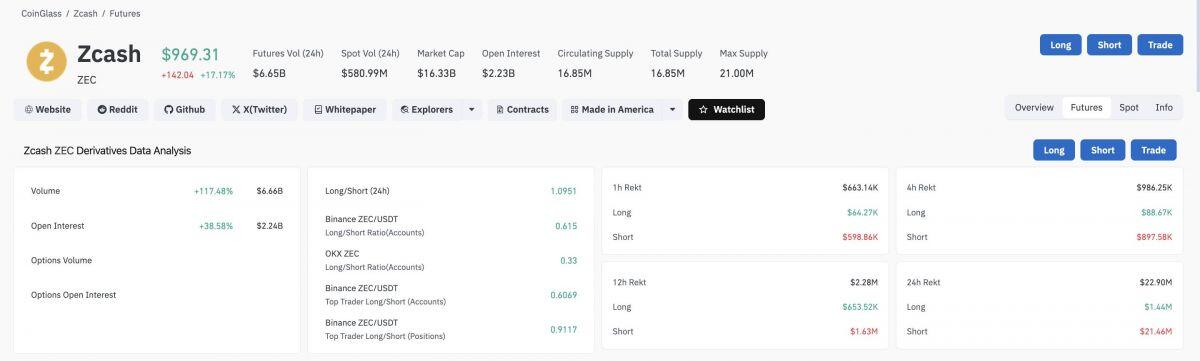Click the 1h Rekt $663.14K value
The width and height of the screenshot is (1200, 361).
pos(860,187)
